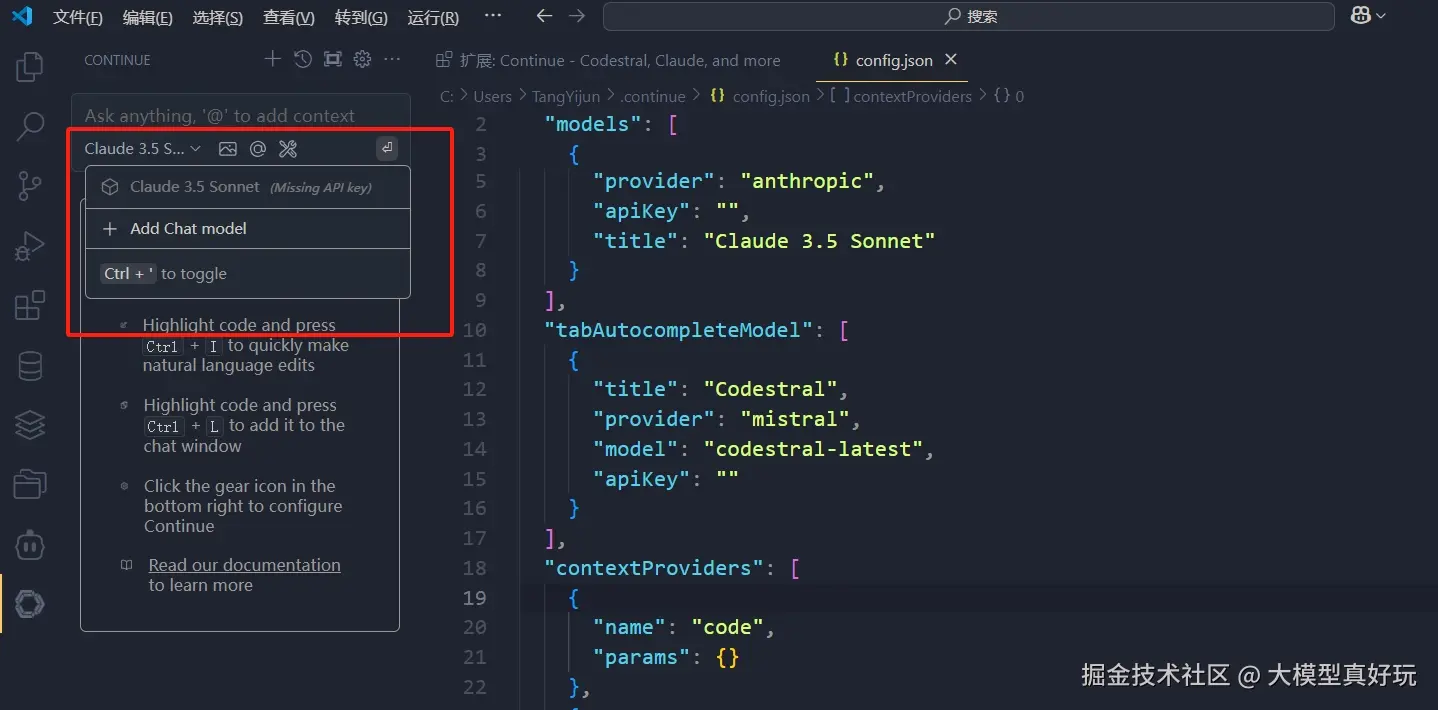The width and height of the screenshot is (1438, 710).
Task: Switch to the 扩展: Continue extension tab
Action: click(609, 61)
